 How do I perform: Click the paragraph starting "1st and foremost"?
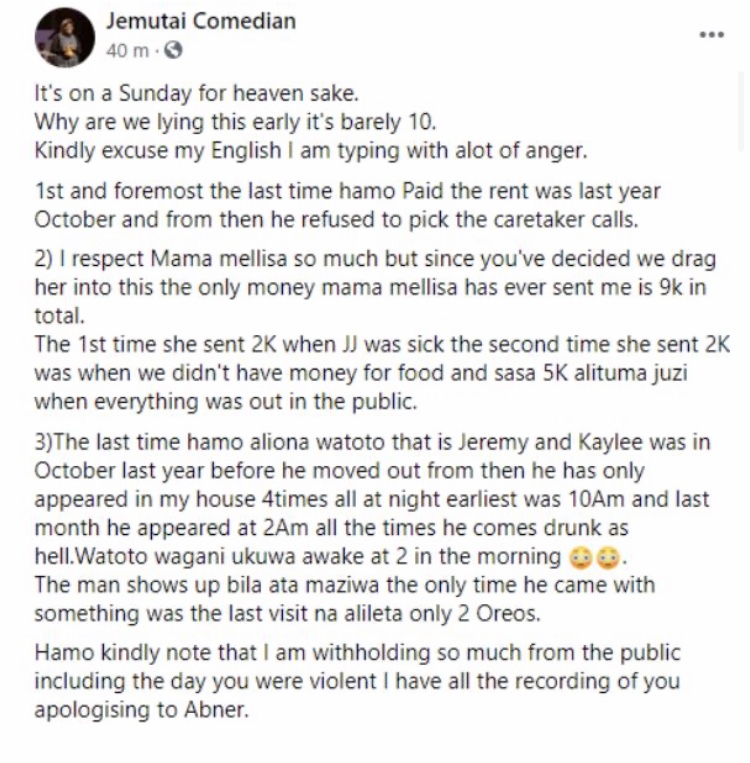348,205
